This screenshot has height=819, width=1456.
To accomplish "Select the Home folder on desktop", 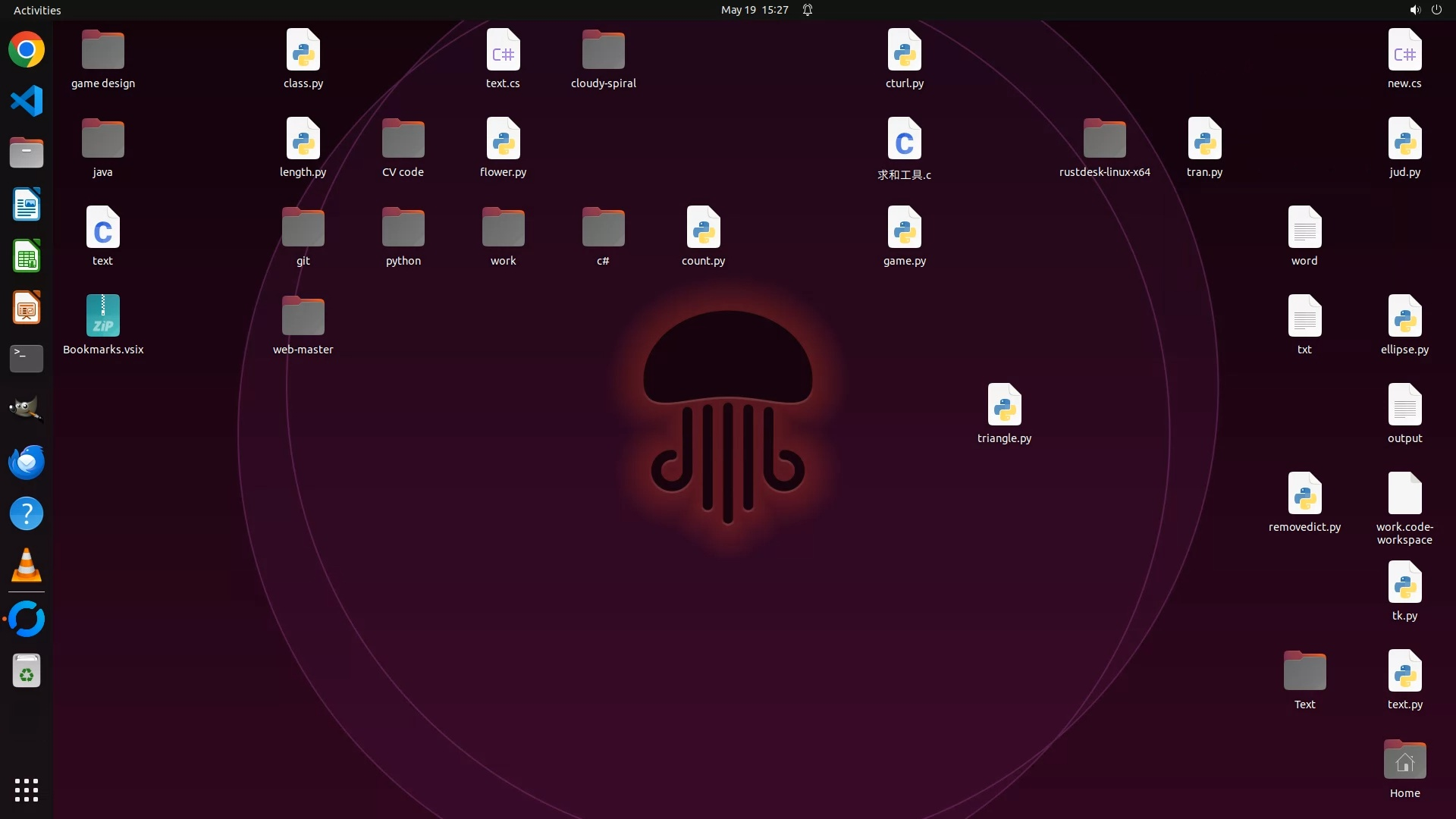I will point(1404,761).
